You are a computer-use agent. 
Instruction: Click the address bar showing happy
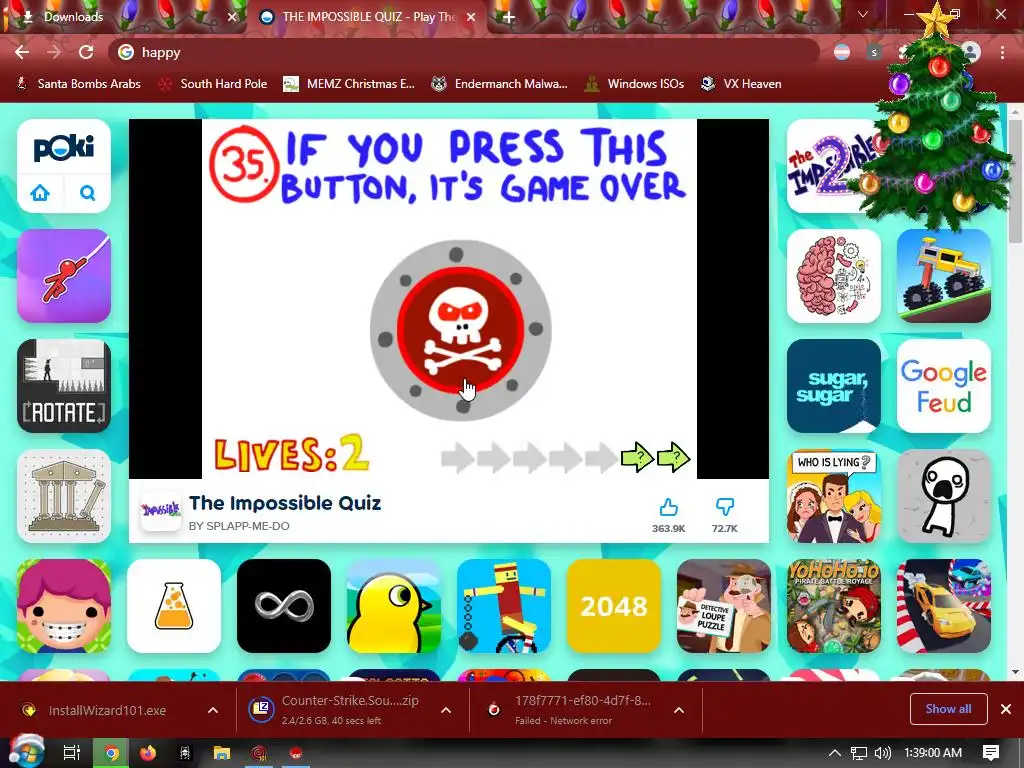coord(464,52)
